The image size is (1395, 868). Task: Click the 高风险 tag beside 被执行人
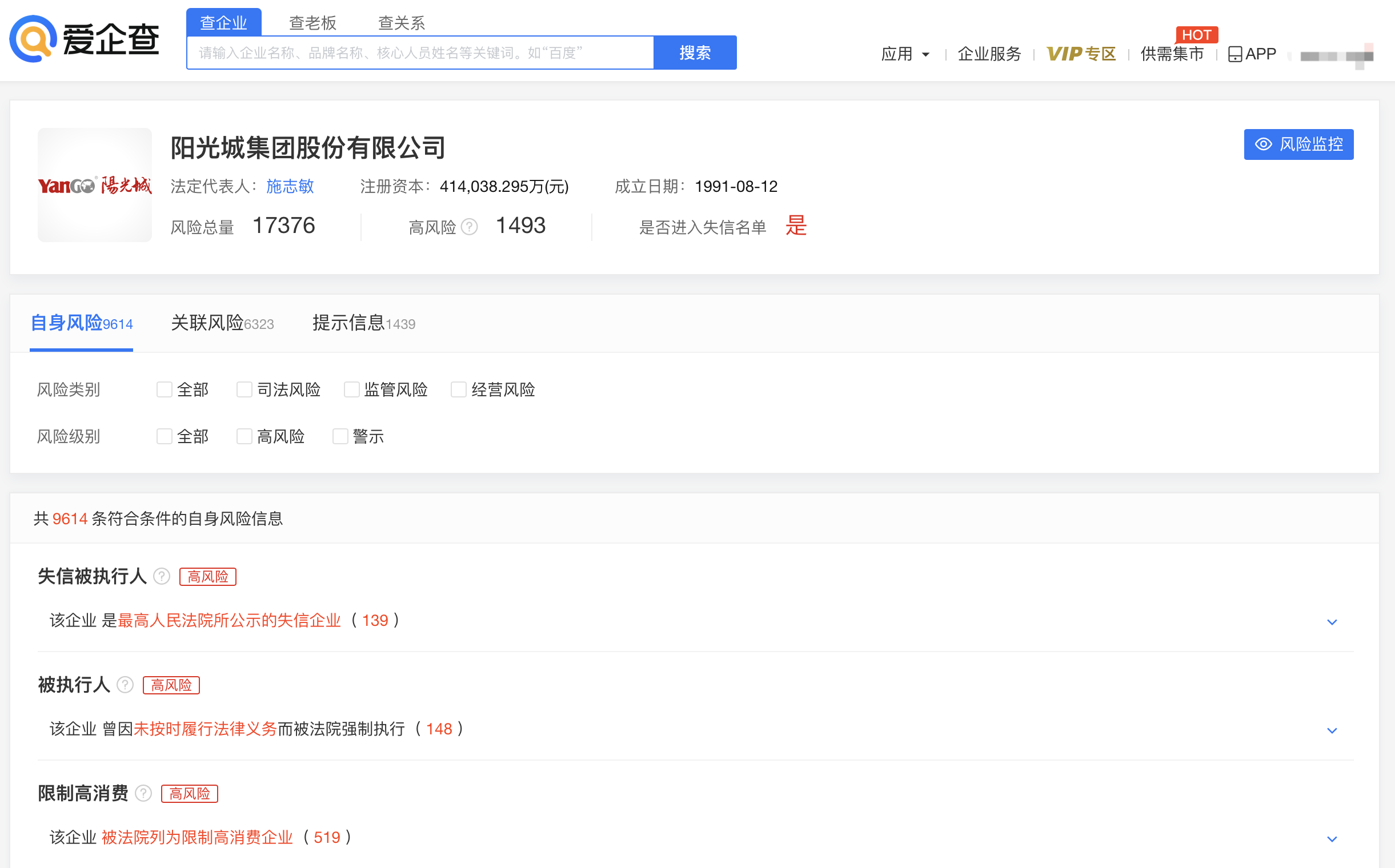pos(171,685)
